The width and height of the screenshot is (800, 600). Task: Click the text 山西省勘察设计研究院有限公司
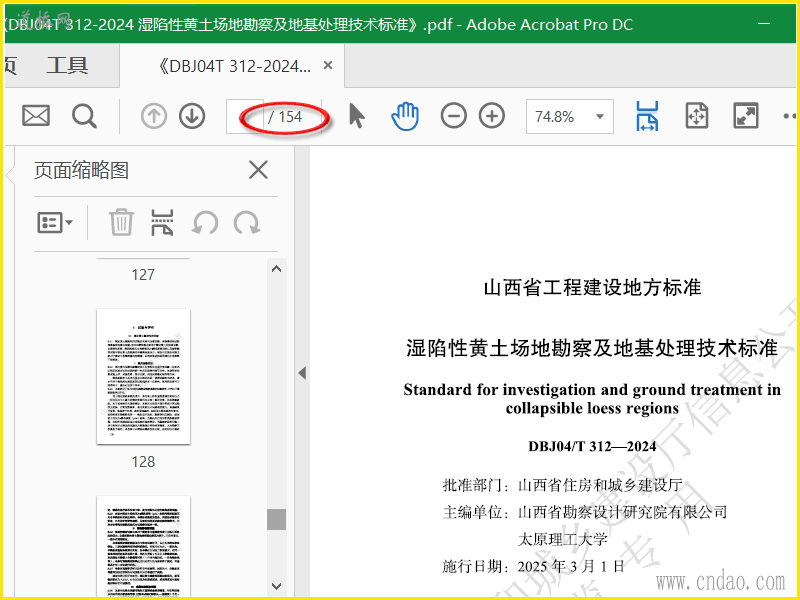(x=622, y=512)
